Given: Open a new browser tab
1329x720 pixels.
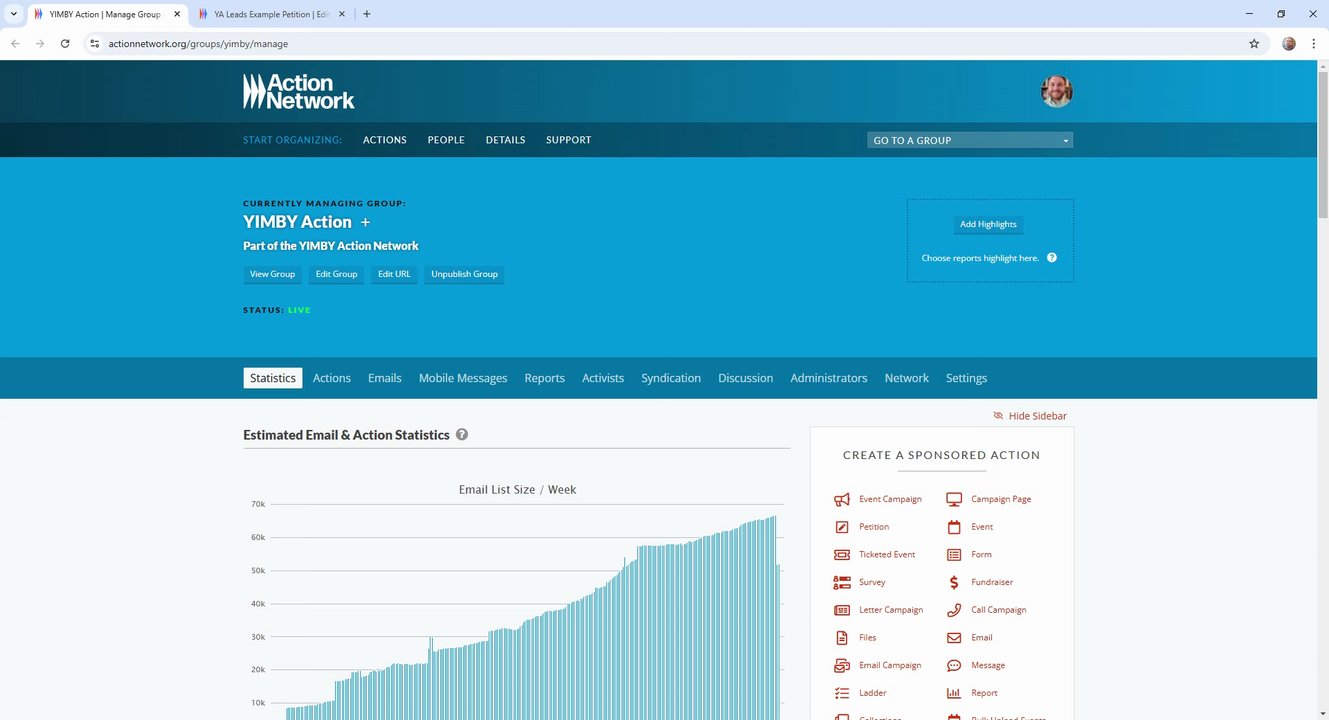Looking at the screenshot, I should (x=367, y=14).
